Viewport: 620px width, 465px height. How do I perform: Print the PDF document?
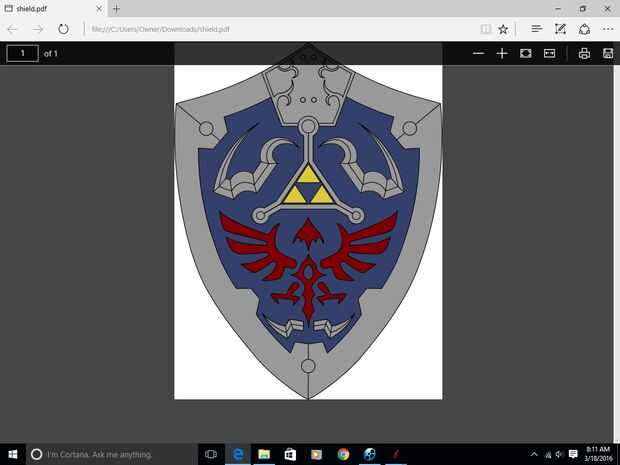584,53
